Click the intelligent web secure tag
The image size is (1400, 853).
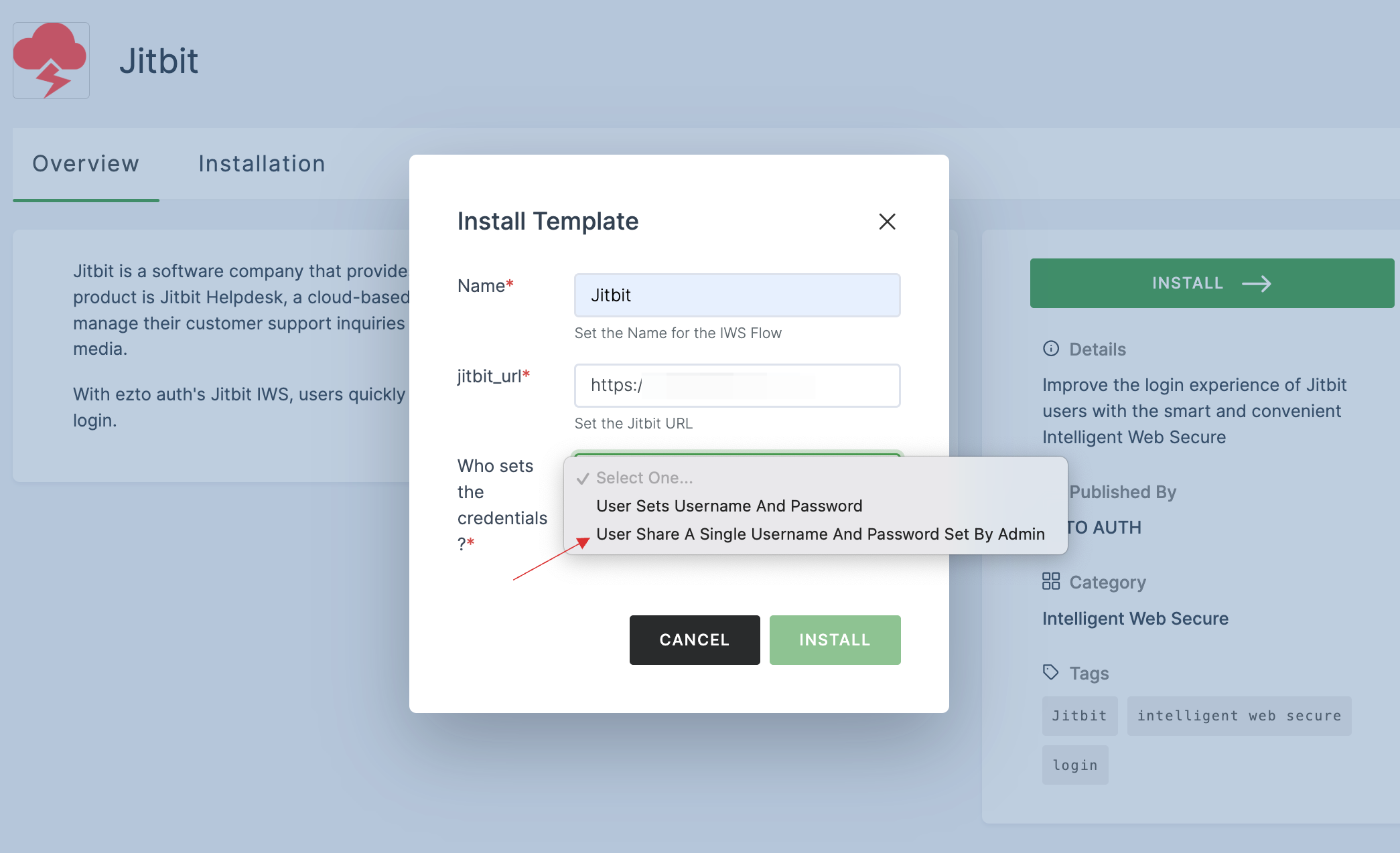tap(1240, 715)
